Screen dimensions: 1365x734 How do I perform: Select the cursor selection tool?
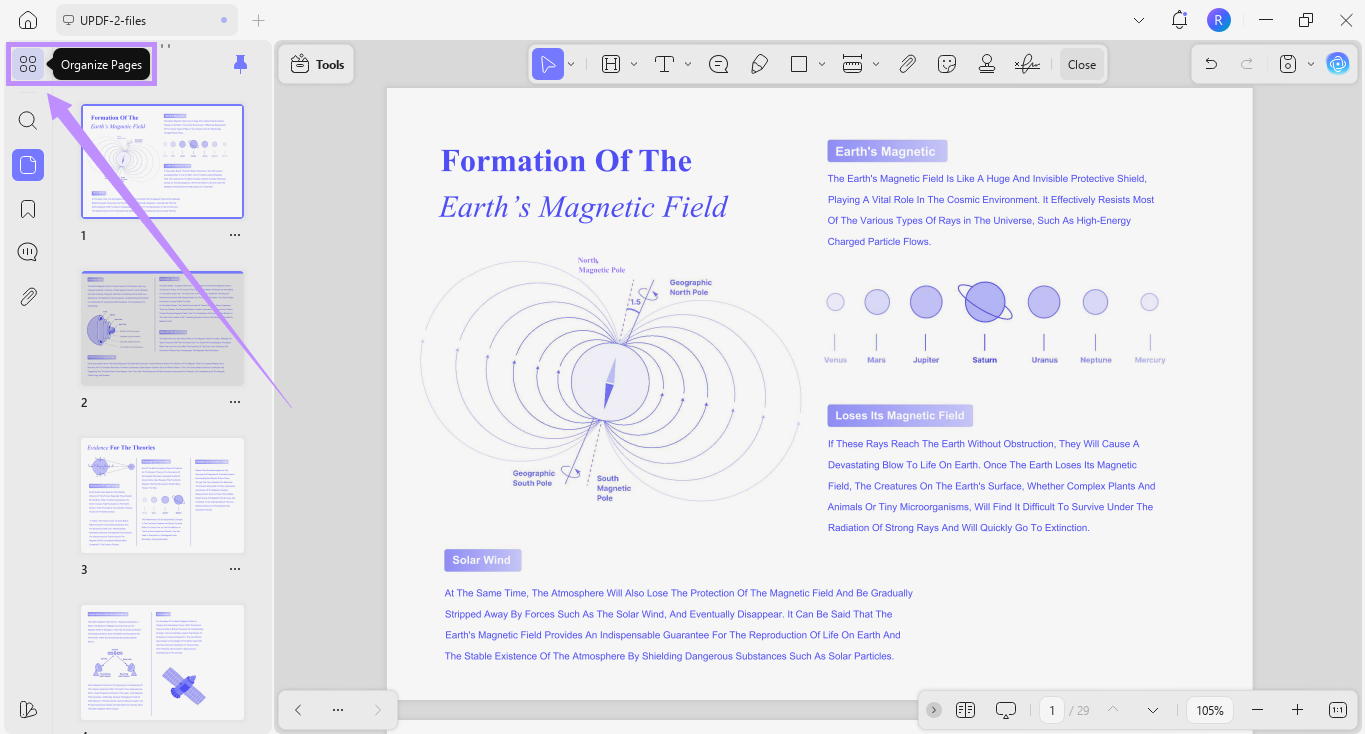pos(547,64)
